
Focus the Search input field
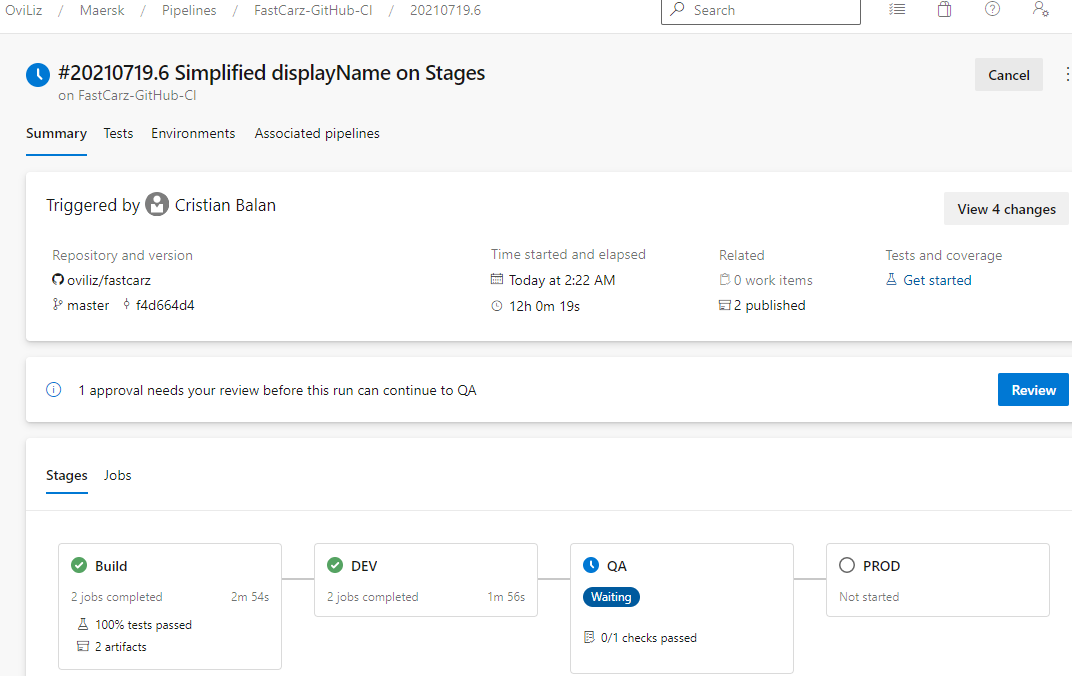coord(760,10)
